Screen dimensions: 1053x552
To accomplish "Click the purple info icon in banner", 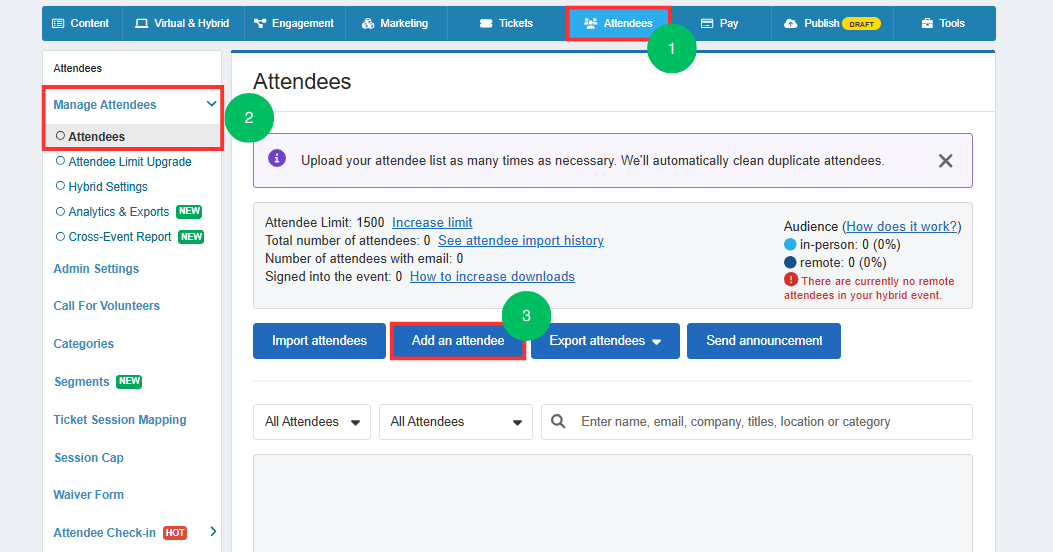I will click(277, 158).
